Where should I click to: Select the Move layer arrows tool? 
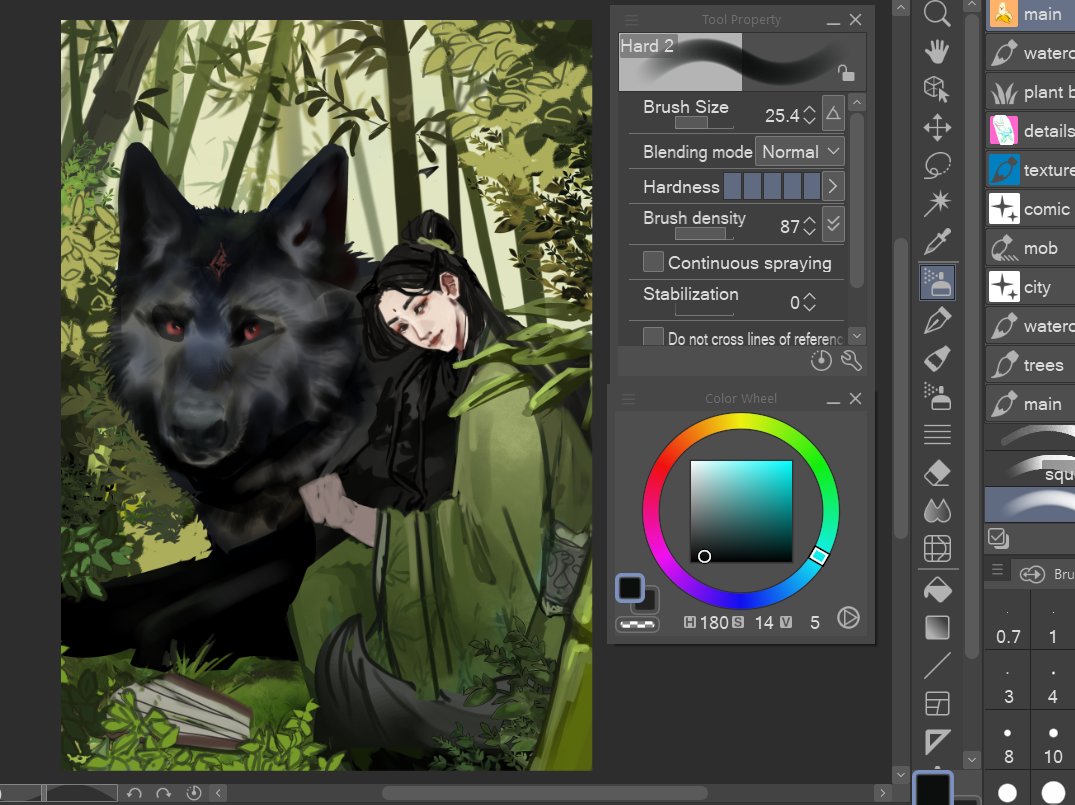[x=937, y=128]
